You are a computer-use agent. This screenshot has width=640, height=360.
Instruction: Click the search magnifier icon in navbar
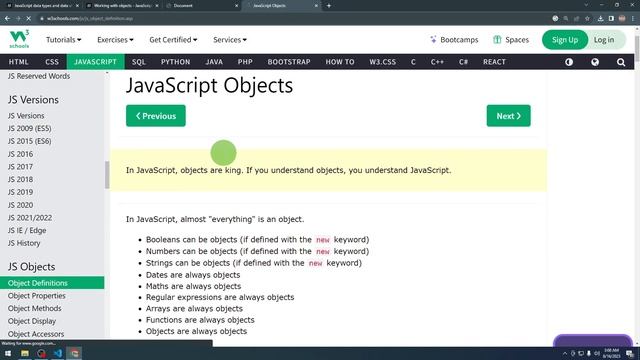pyautogui.click(x=621, y=62)
